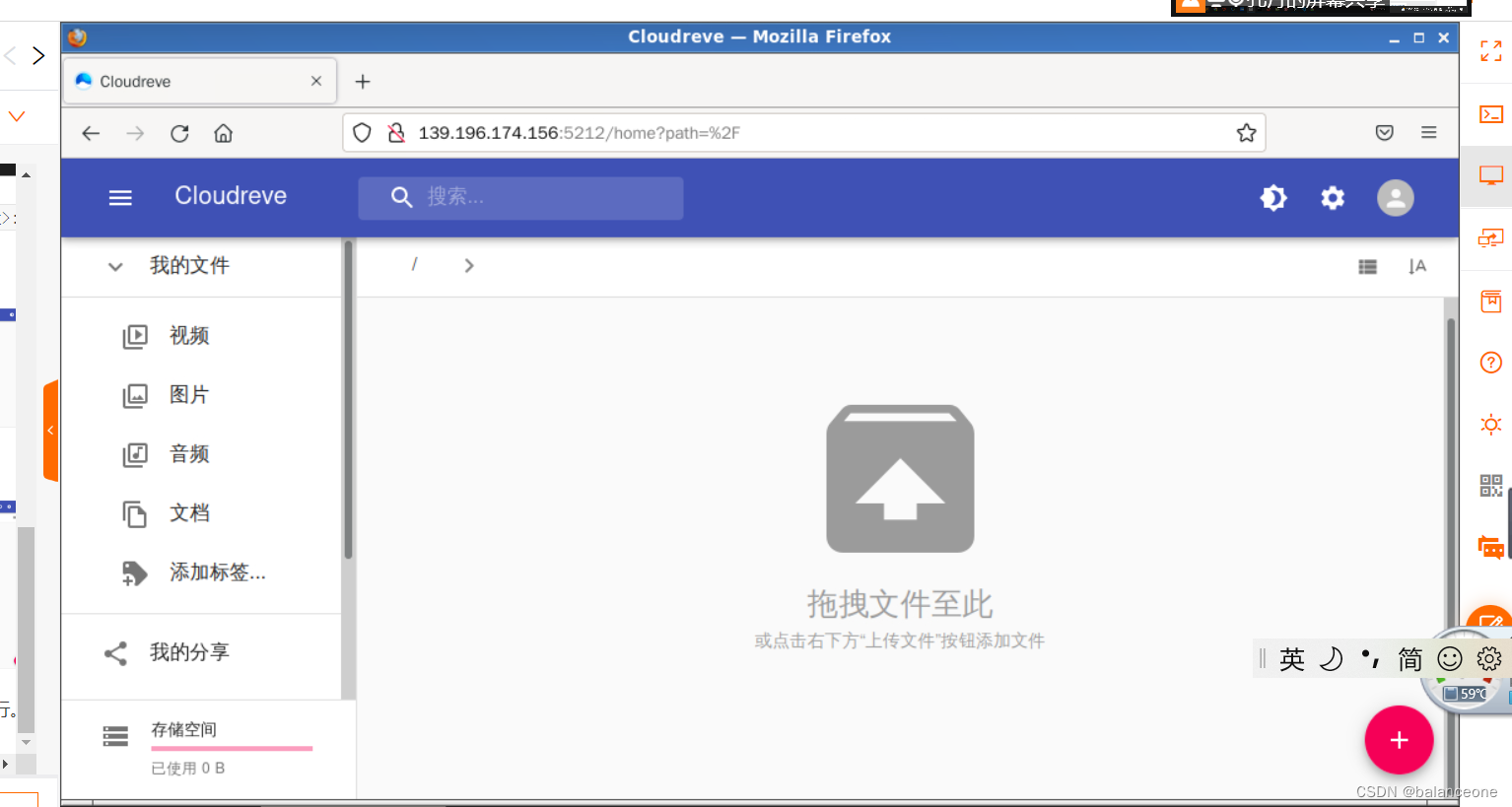1512x807 pixels.
Task: Select the 图片 category icon
Action: [x=135, y=395]
